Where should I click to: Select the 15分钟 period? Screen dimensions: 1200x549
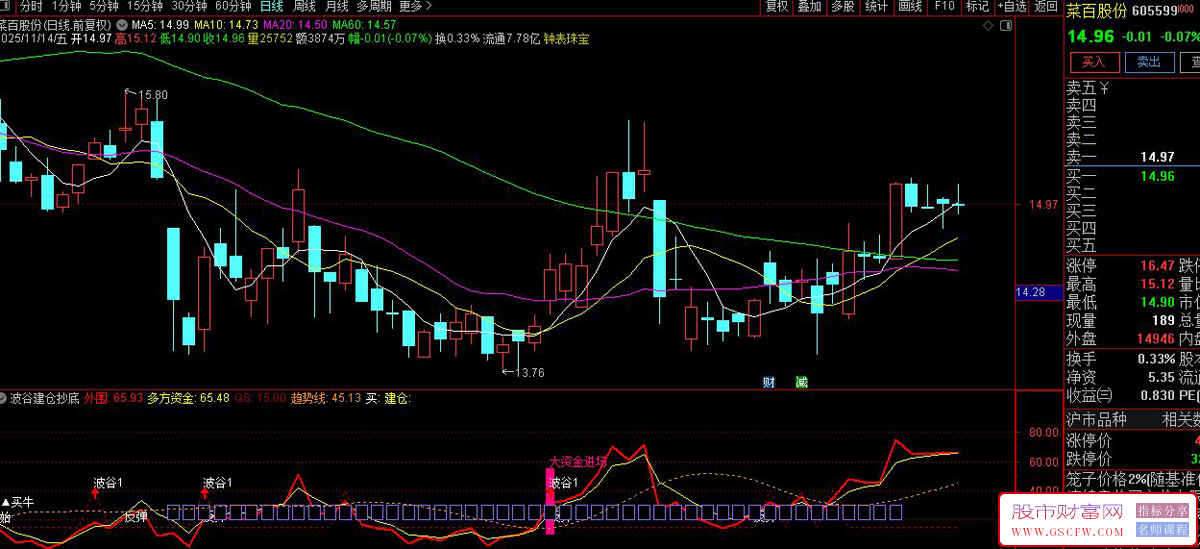pyautogui.click(x=144, y=6)
